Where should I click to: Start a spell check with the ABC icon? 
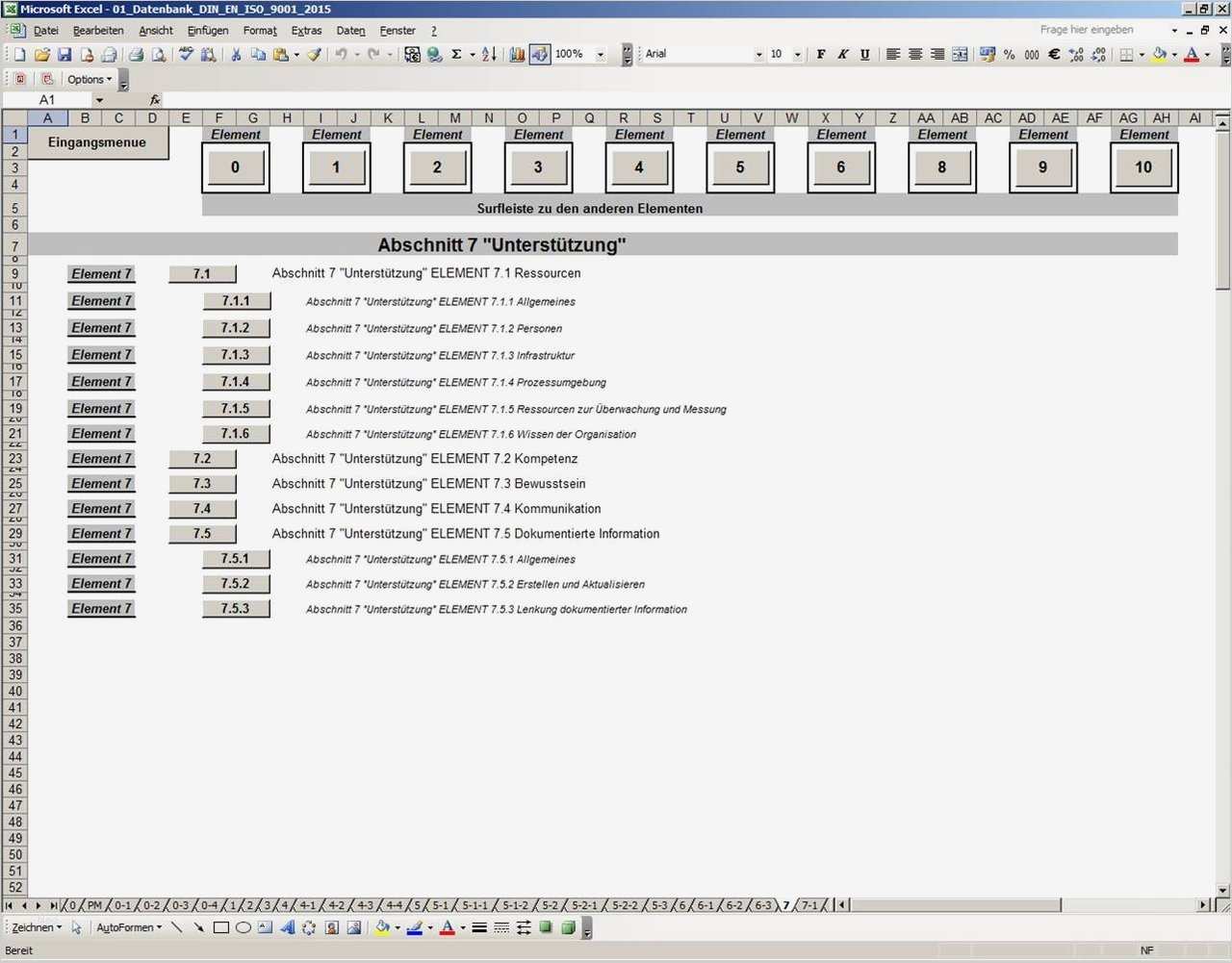coord(185,54)
